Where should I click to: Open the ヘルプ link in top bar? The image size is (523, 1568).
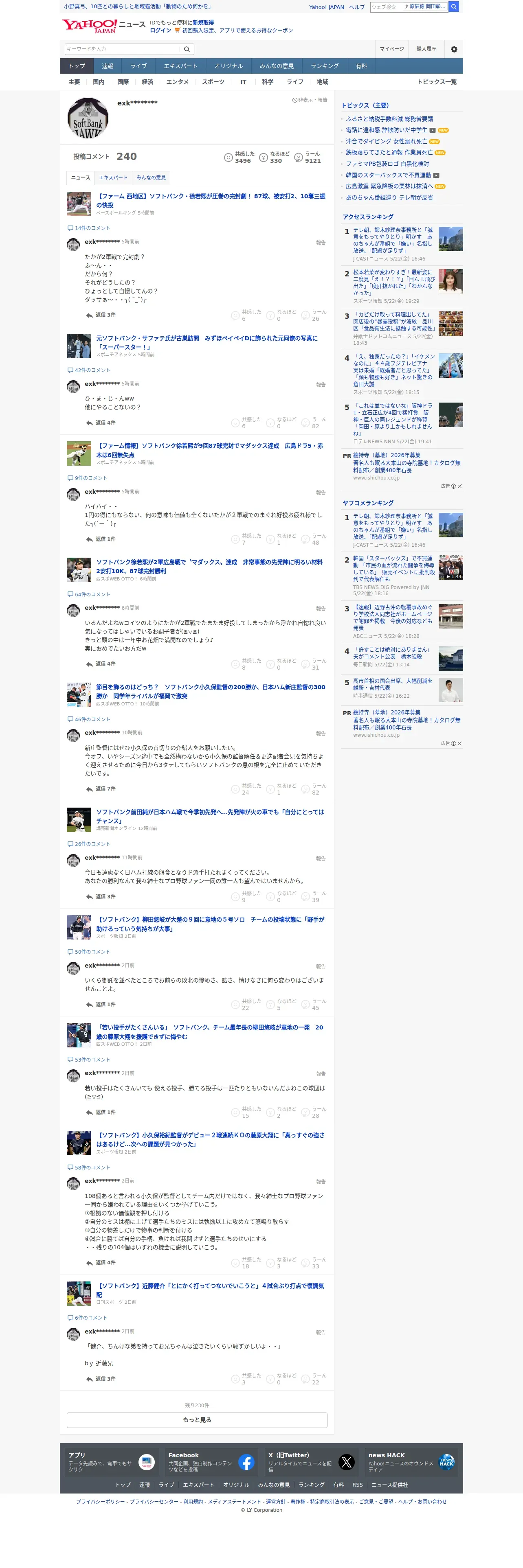(357, 7)
